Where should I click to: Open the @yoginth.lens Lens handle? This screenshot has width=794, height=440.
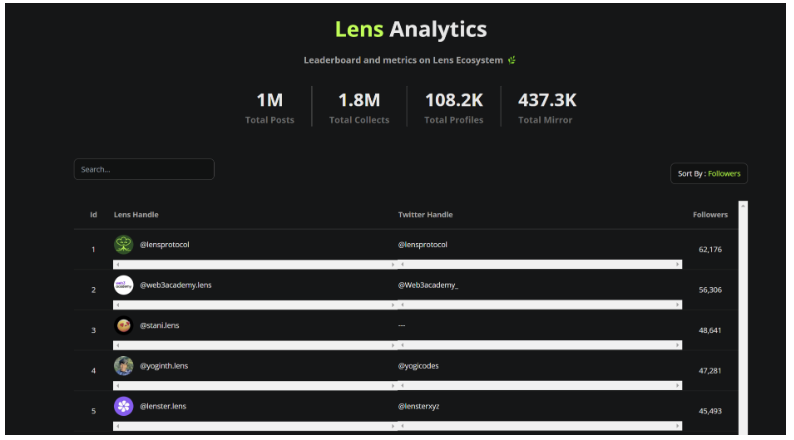coord(164,366)
